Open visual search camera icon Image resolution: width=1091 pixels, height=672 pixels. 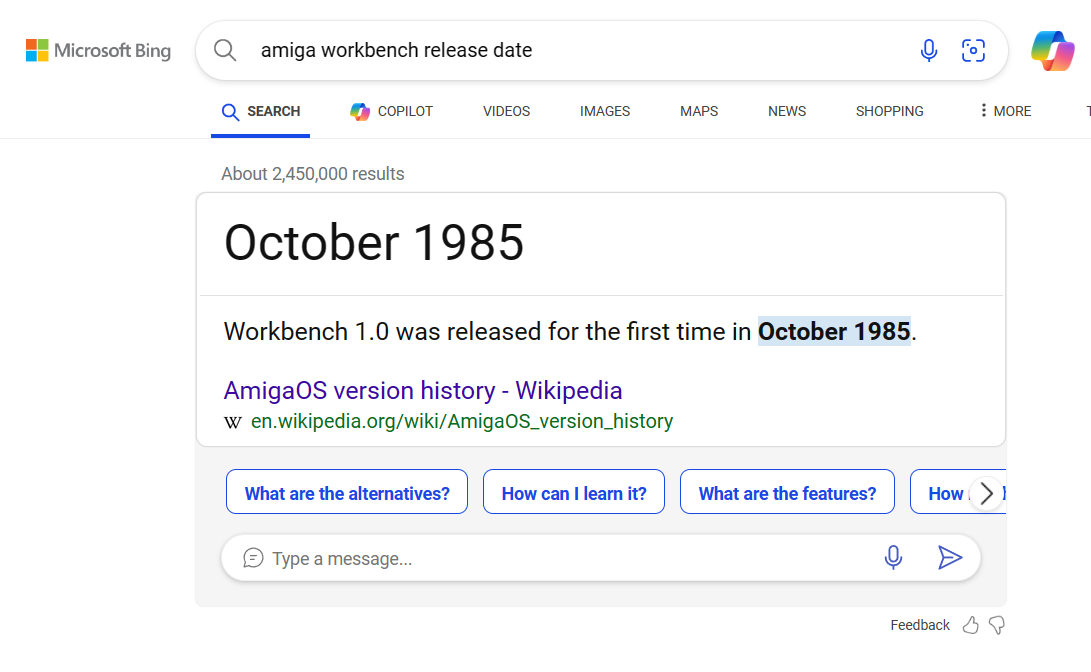click(973, 50)
